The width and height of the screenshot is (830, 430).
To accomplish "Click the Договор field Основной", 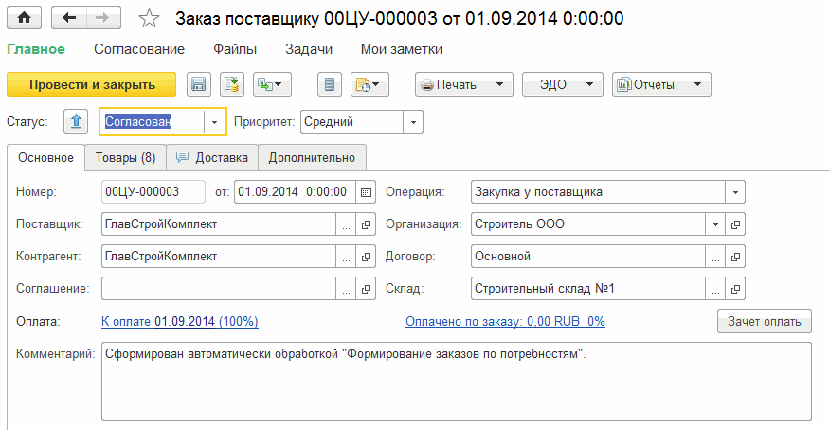I will 588,256.
